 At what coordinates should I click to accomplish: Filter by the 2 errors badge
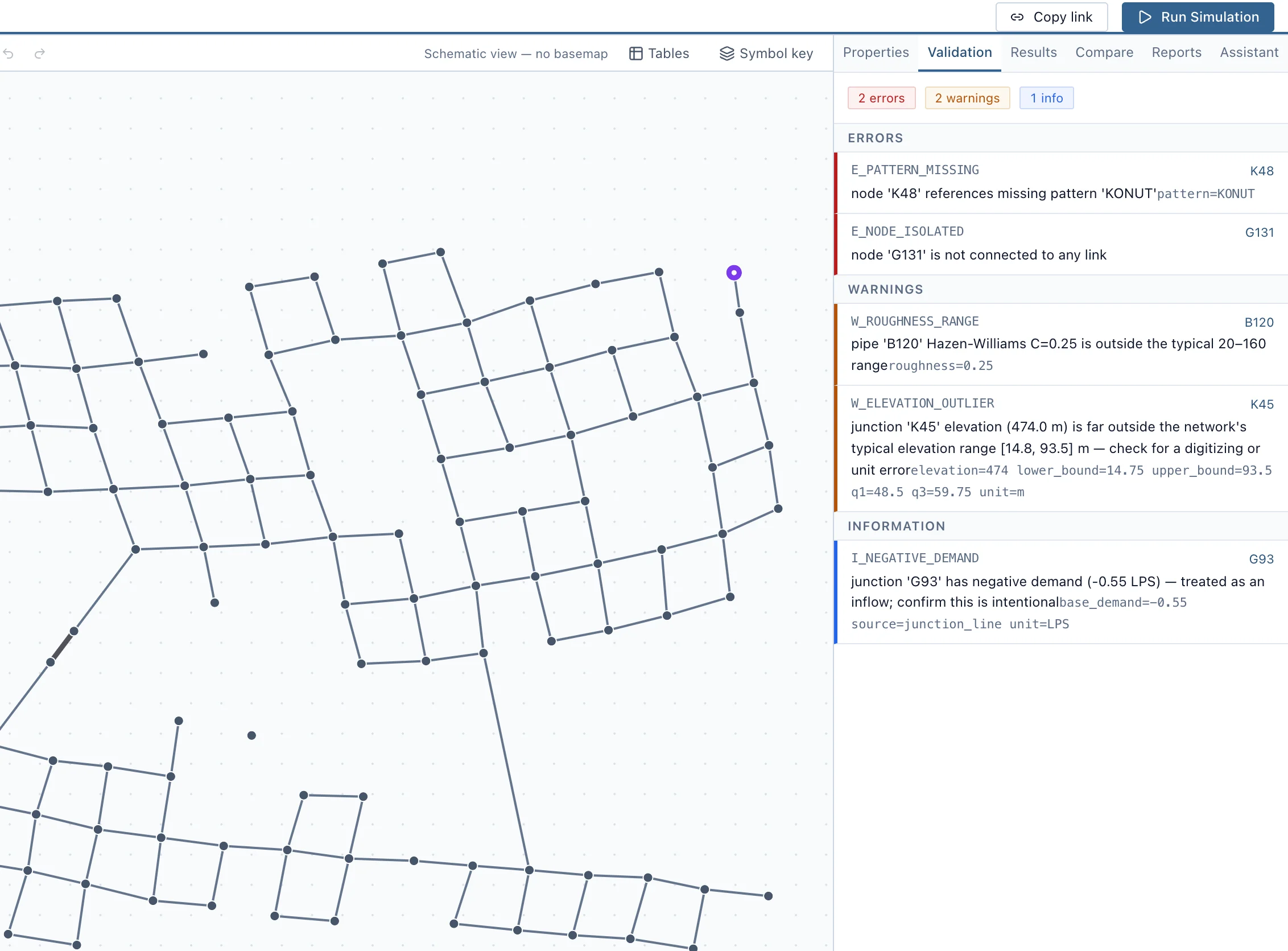coord(881,98)
